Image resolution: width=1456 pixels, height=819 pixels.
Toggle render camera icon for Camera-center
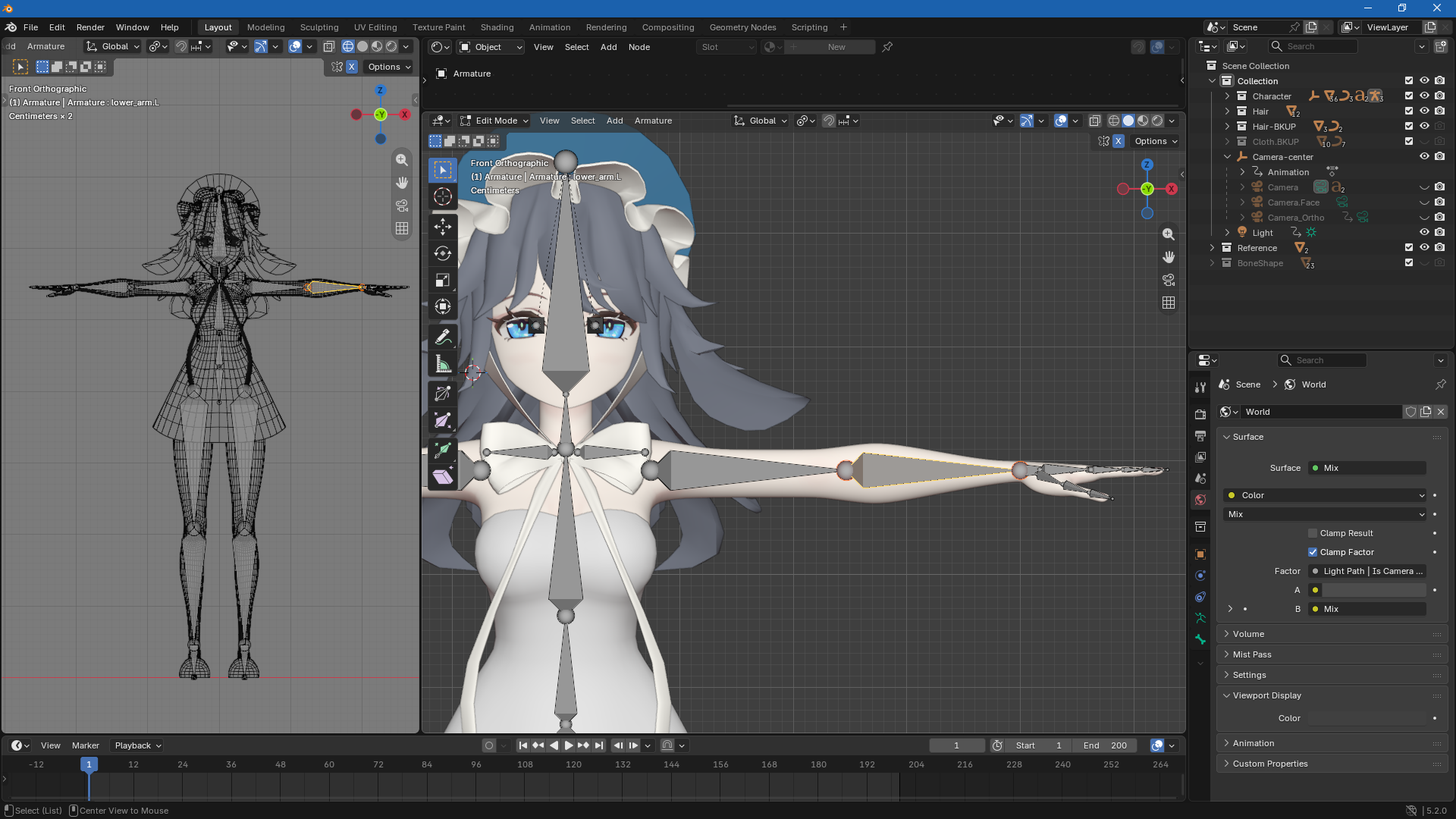coord(1439,157)
